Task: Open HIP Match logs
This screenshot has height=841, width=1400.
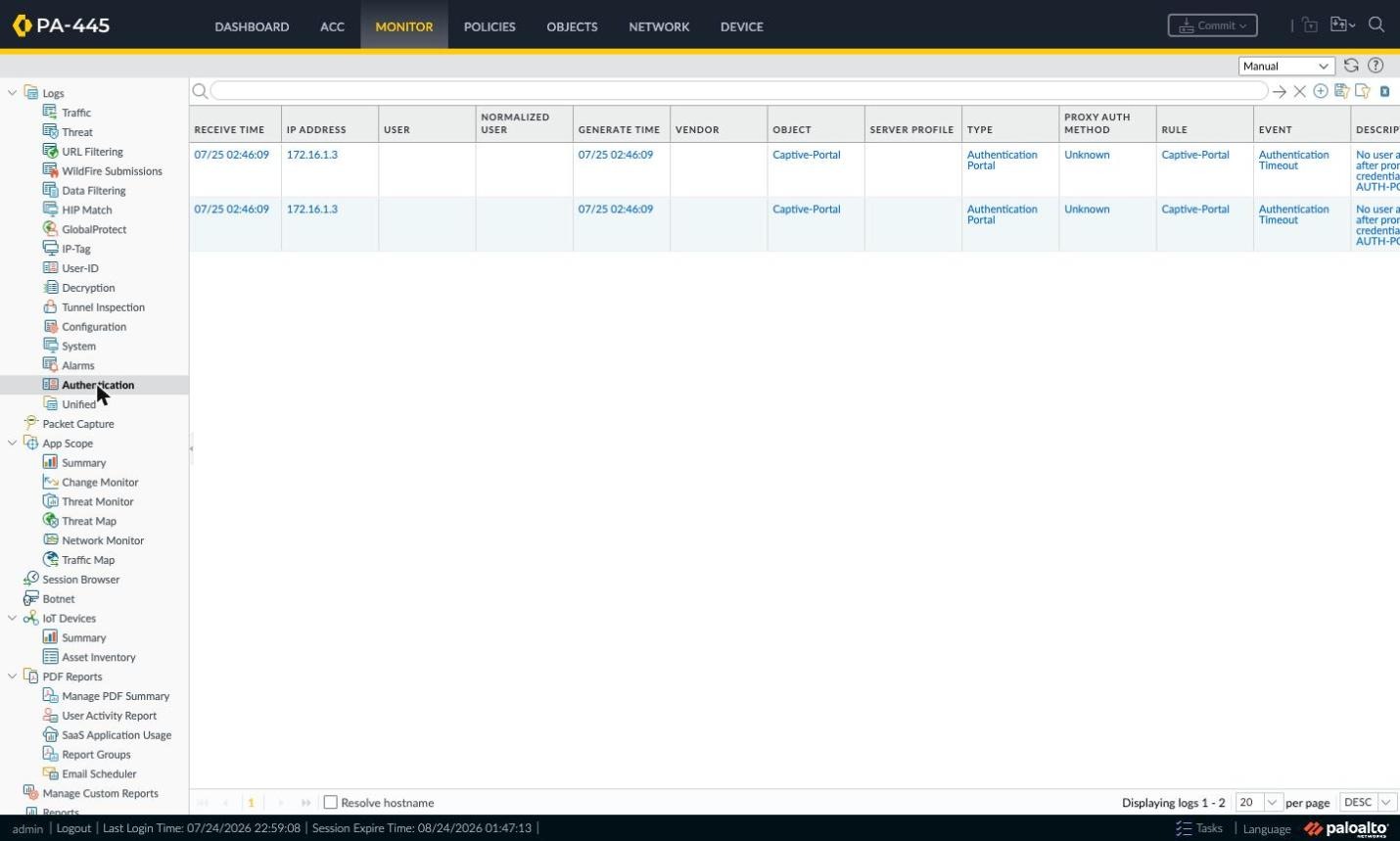Action: coord(86,210)
